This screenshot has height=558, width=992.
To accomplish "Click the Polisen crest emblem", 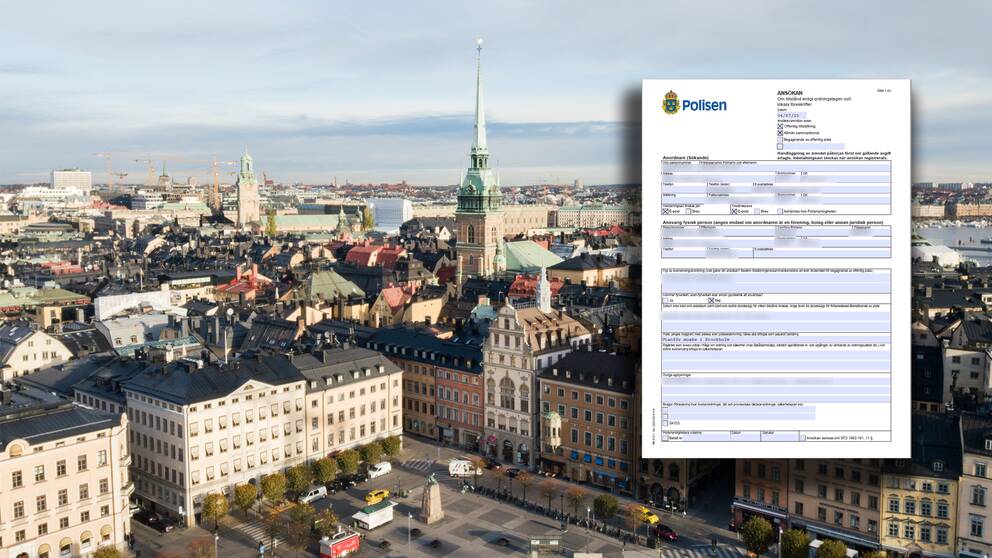I will click(670, 102).
